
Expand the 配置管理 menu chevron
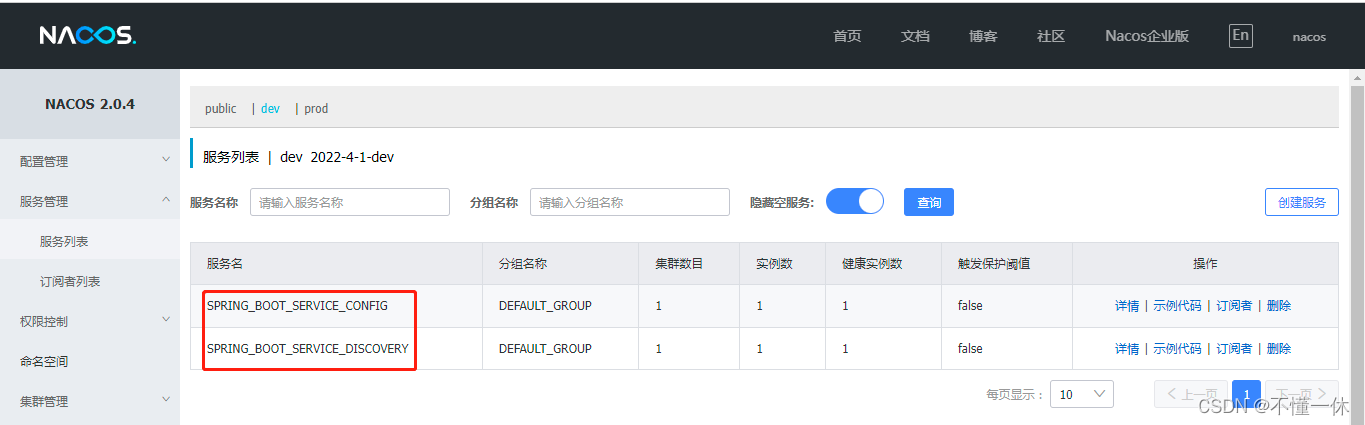click(x=166, y=160)
